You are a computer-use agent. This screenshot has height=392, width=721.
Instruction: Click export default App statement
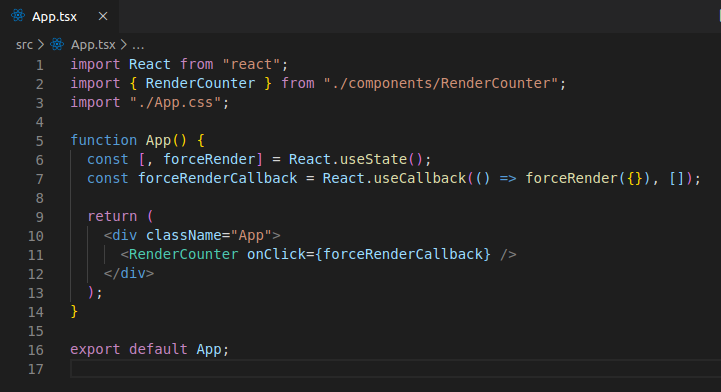tap(149, 349)
